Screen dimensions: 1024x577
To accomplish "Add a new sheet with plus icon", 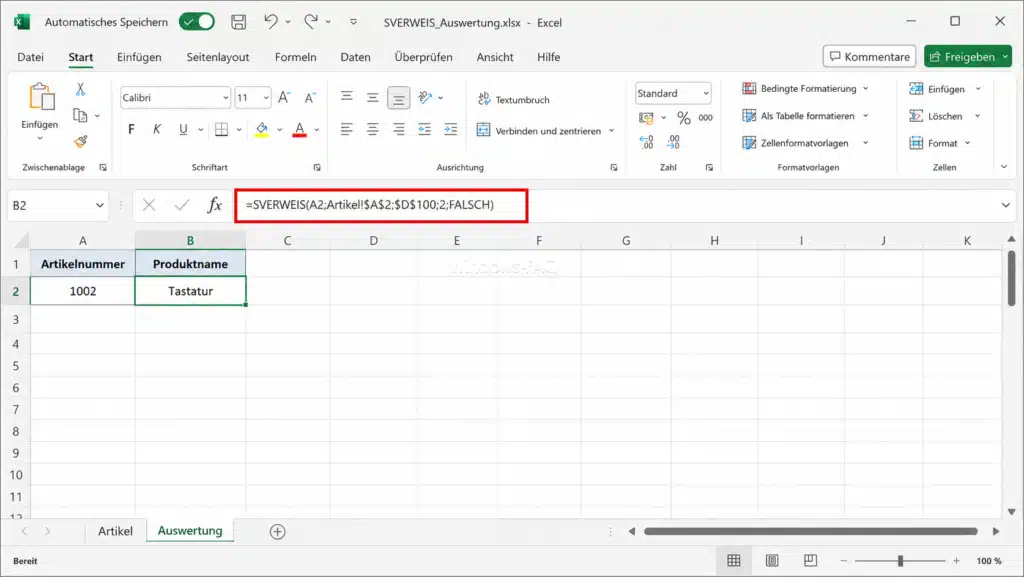I will click(278, 531).
